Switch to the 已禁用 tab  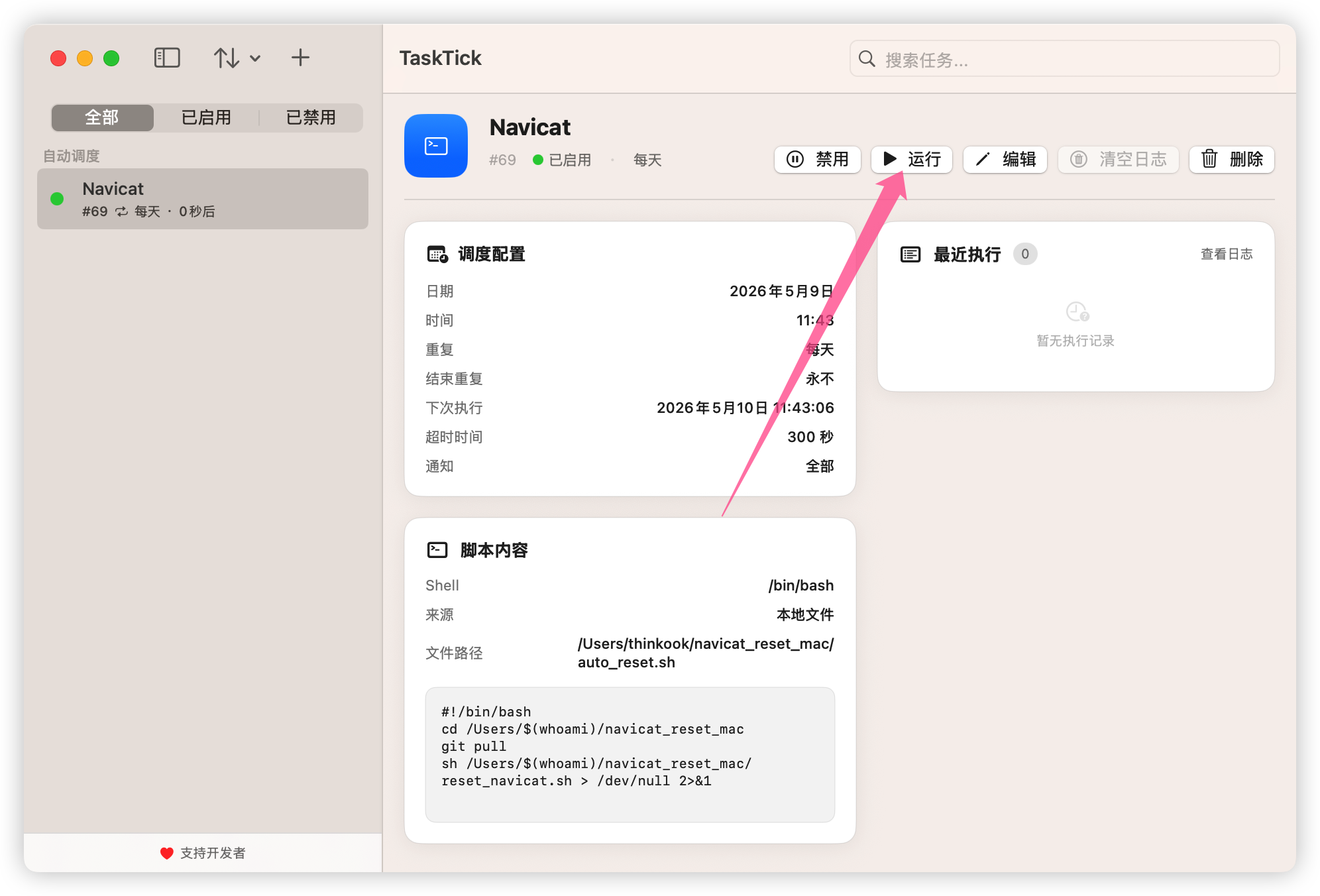pyautogui.click(x=311, y=117)
